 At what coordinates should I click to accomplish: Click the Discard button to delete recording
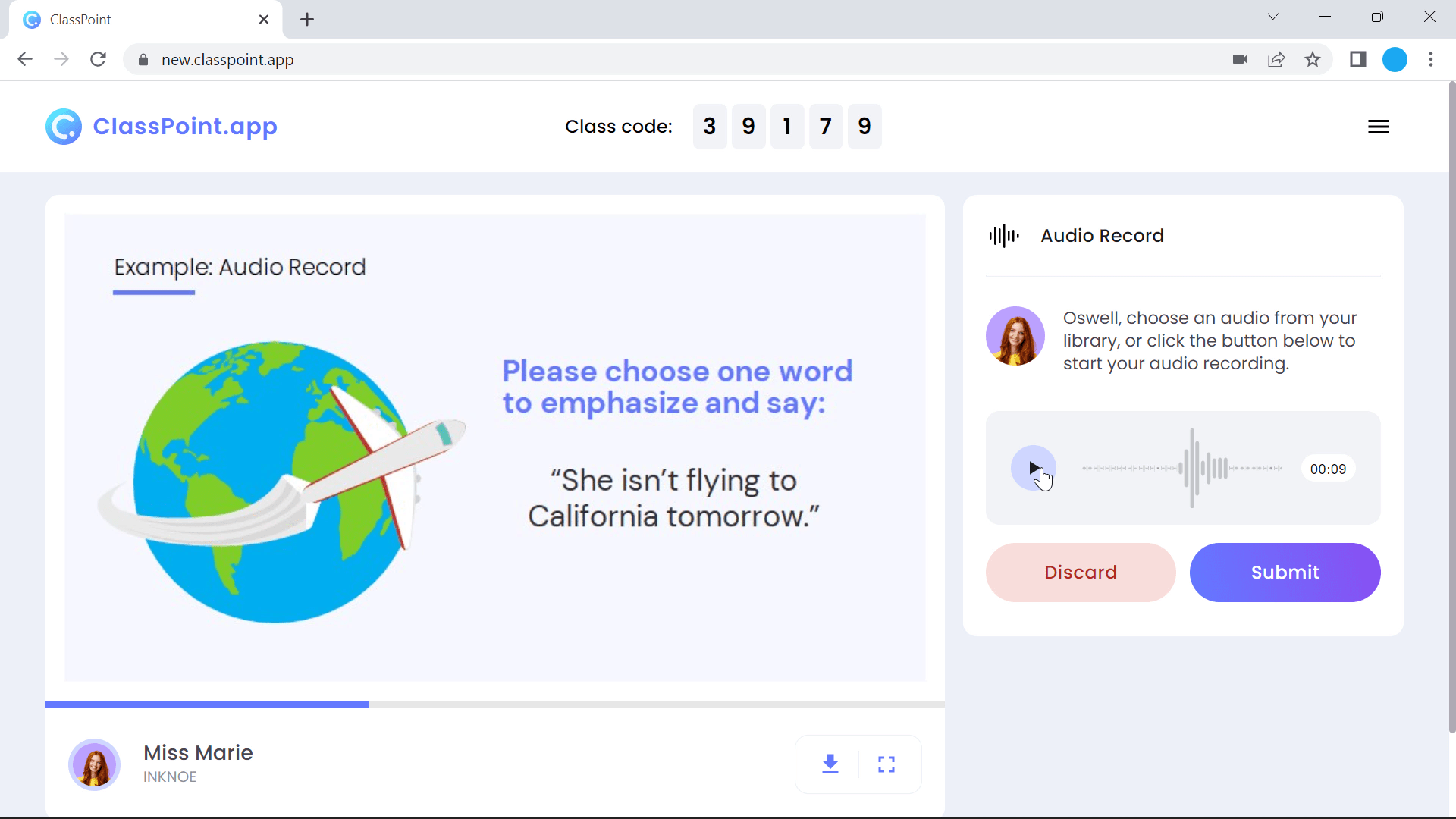pos(1081,572)
